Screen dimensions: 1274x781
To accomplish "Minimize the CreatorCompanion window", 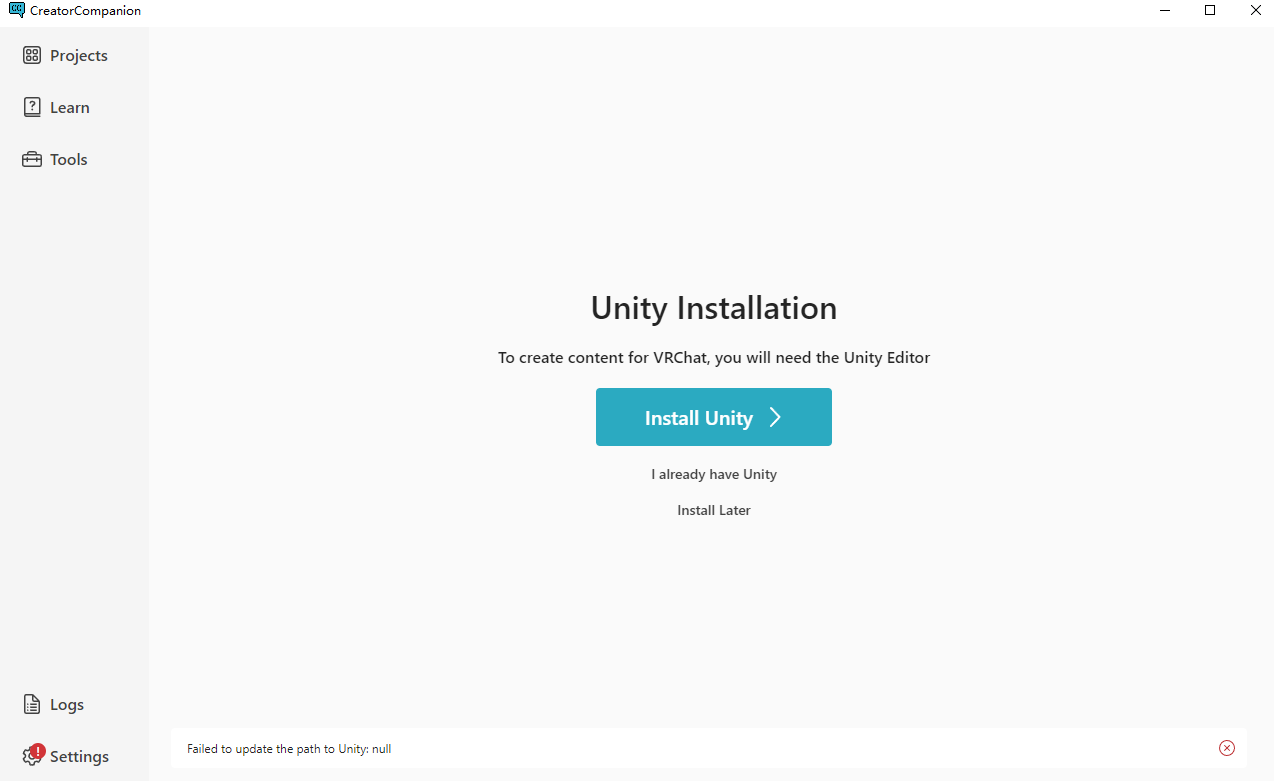I will [x=1164, y=10].
